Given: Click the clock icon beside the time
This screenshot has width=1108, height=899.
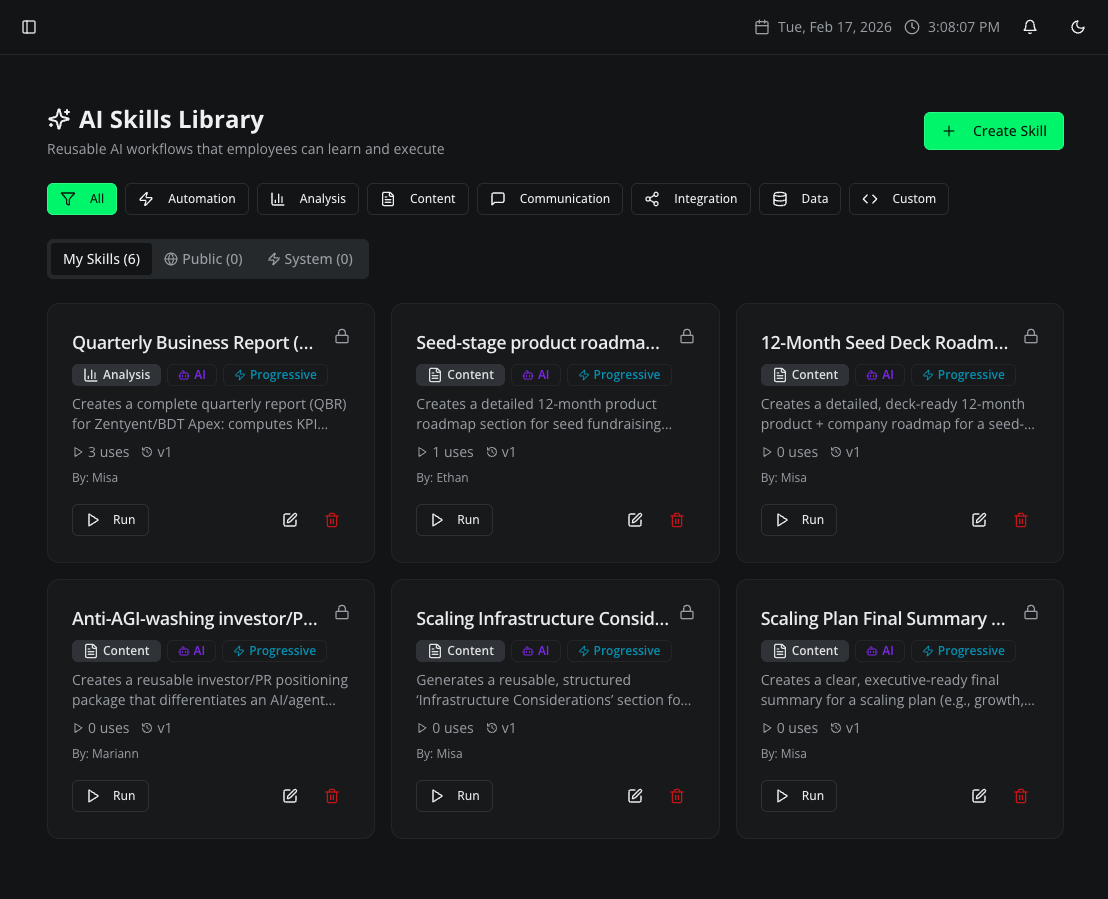Looking at the screenshot, I should coord(911,27).
